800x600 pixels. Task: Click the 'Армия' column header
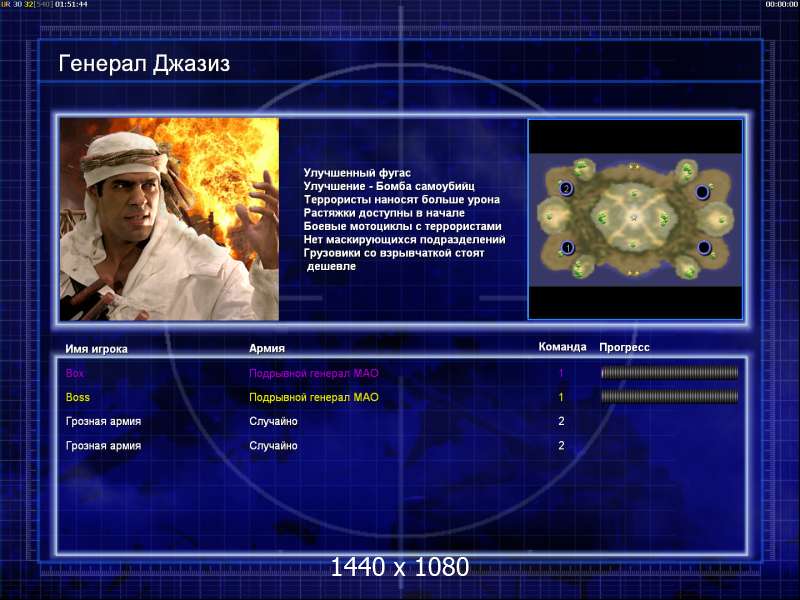[x=267, y=348]
